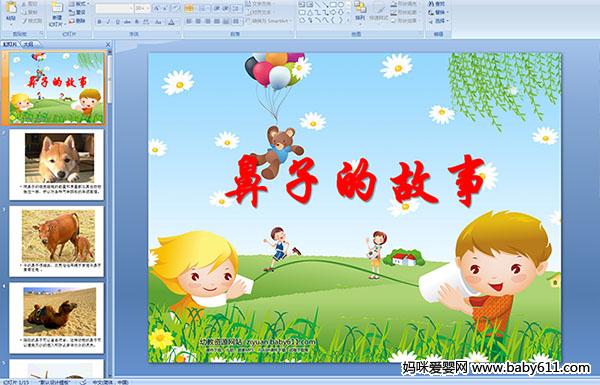Click the Replace button in editing group
The image size is (600, 385).
point(437,12)
